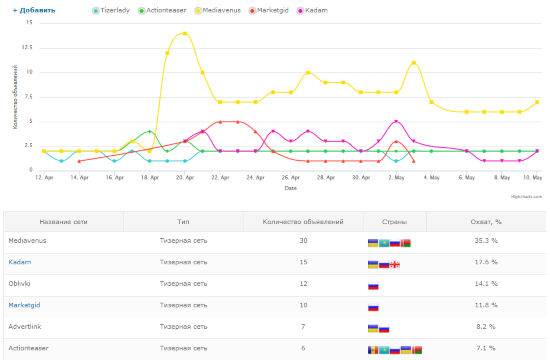Sort the table by the Тип column header
The width and height of the screenshot is (550, 360).
point(183,222)
